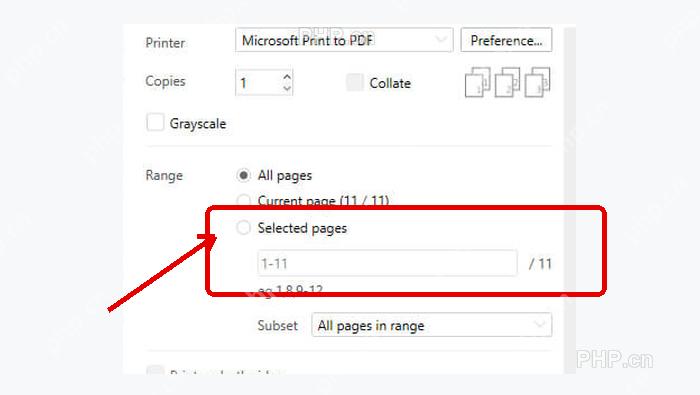Click the '/ 11' total pages text
The height and width of the screenshot is (395, 700).
540,264
